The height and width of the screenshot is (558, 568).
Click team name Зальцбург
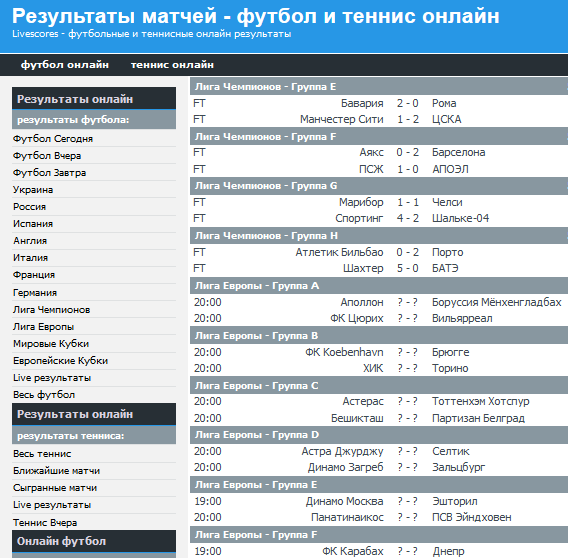point(458,467)
